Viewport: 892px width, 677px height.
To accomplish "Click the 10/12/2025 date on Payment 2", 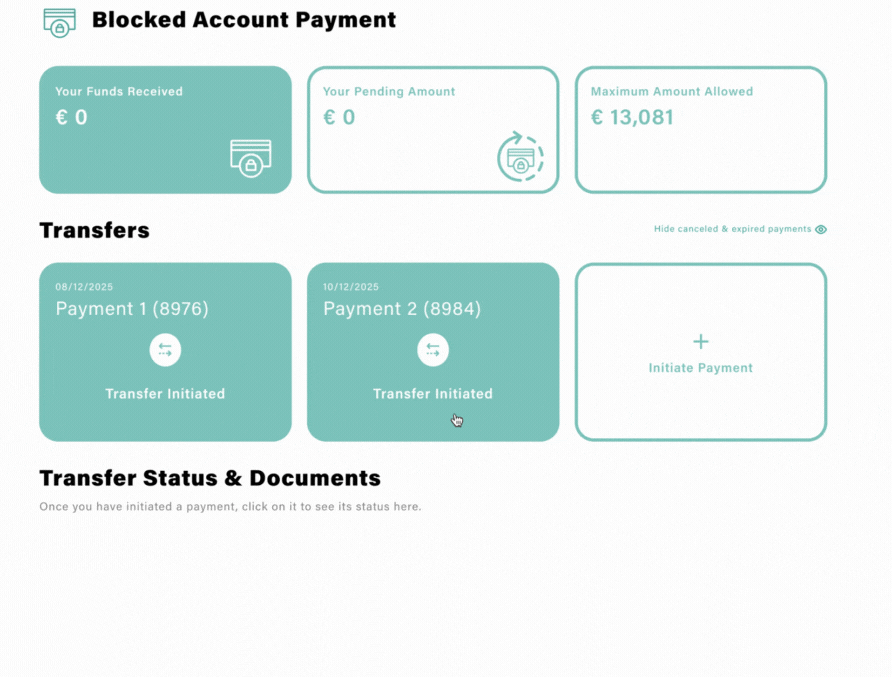I will (349, 286).
